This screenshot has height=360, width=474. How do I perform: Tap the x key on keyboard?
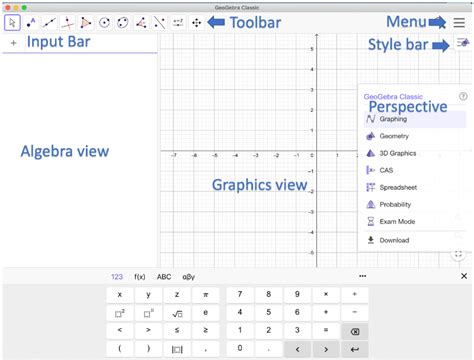click(x=120, y=294)
